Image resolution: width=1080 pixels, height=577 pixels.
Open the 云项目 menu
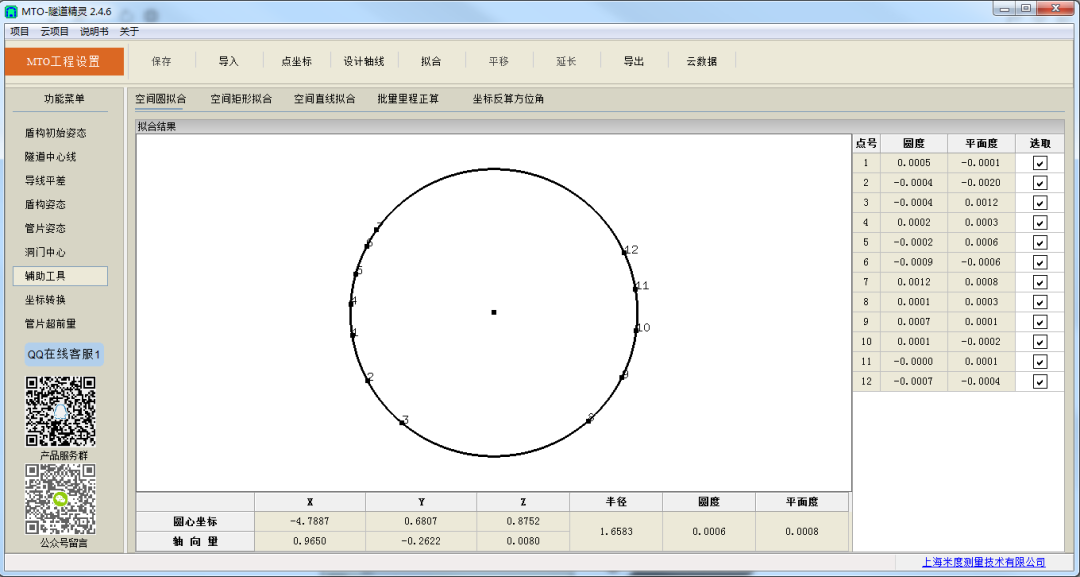55,31
